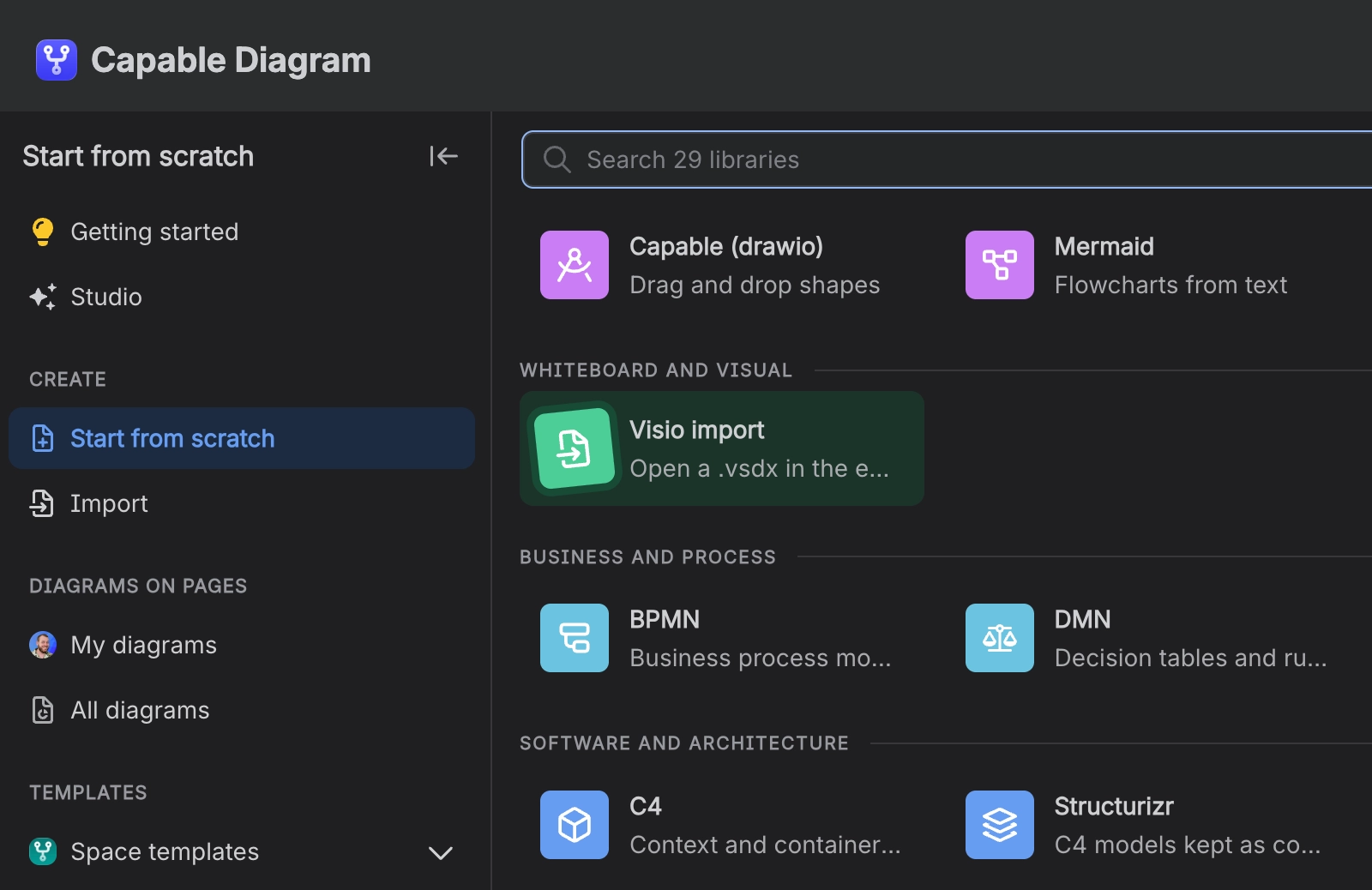Click the Capable (drawio) compass icon
The height and width of the screenshot is (890, 1372).
pos(575,265)
